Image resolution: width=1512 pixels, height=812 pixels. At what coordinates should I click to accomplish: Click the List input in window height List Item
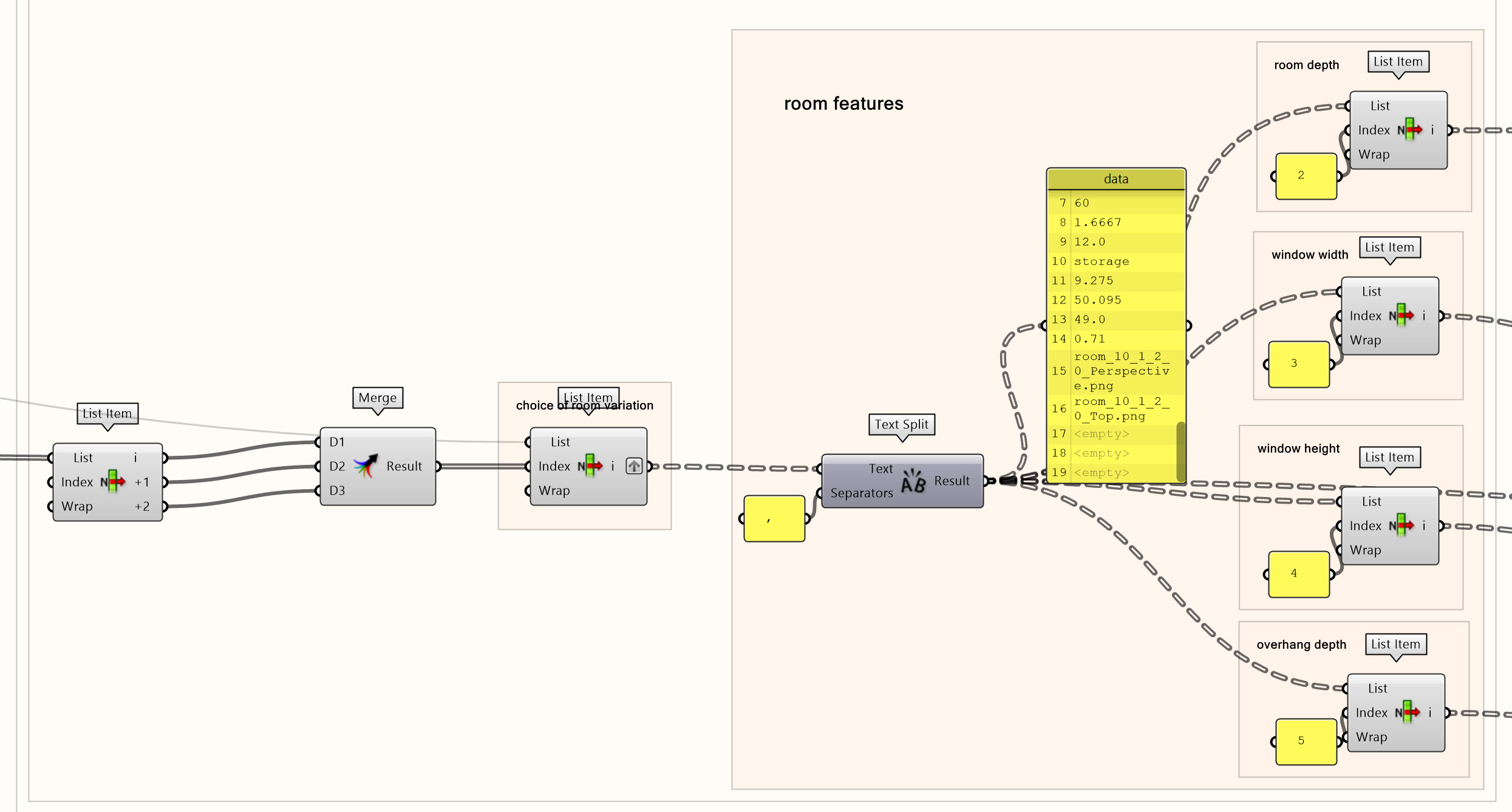click(x=1371, y=501)
